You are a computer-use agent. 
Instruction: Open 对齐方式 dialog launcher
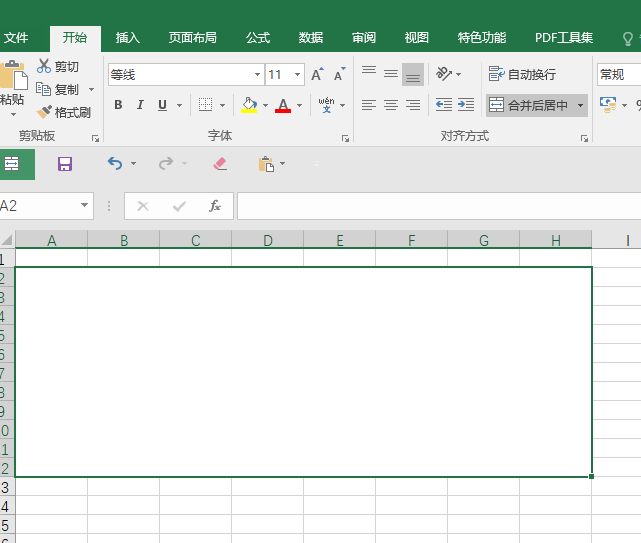[584, 139]
